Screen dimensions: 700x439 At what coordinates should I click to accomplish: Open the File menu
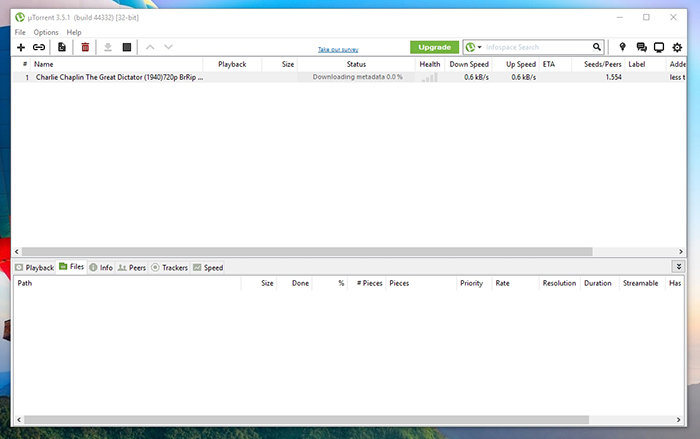(20, 32)
